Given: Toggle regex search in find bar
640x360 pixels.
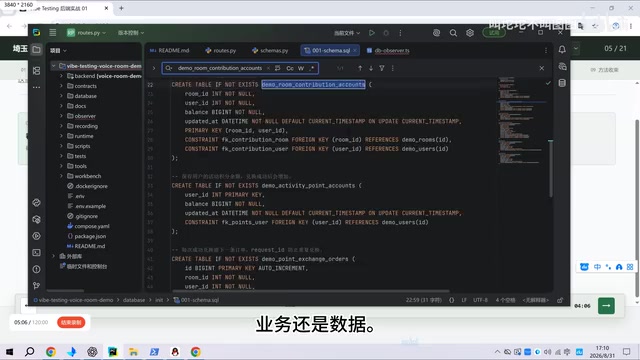Looking at the screenshot, I should (312, 68).
